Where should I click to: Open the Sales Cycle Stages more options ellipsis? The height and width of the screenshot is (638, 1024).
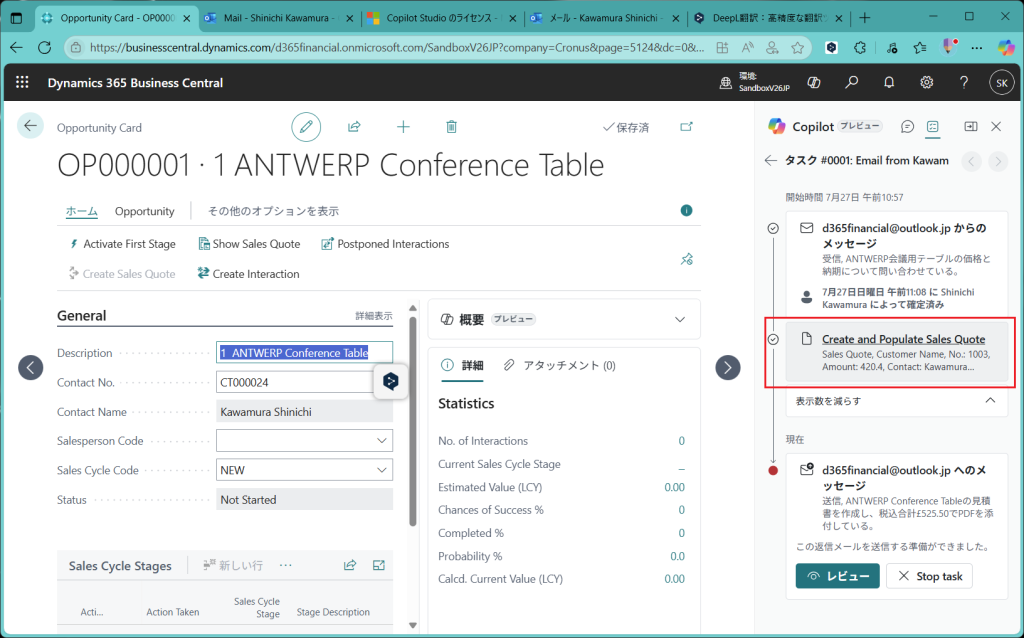285,566
